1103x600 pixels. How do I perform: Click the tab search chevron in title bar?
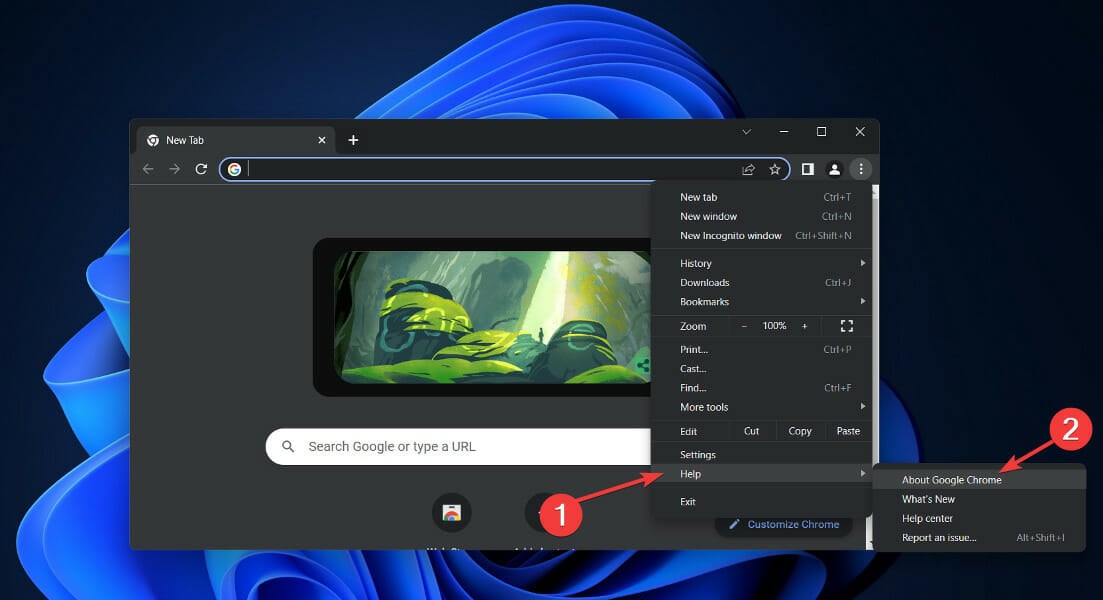coord(746,132)
